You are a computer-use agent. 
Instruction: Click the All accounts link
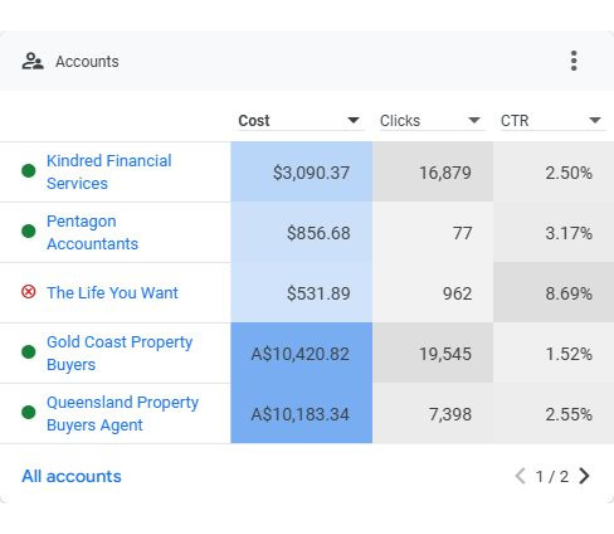click(x=71, y=476)
